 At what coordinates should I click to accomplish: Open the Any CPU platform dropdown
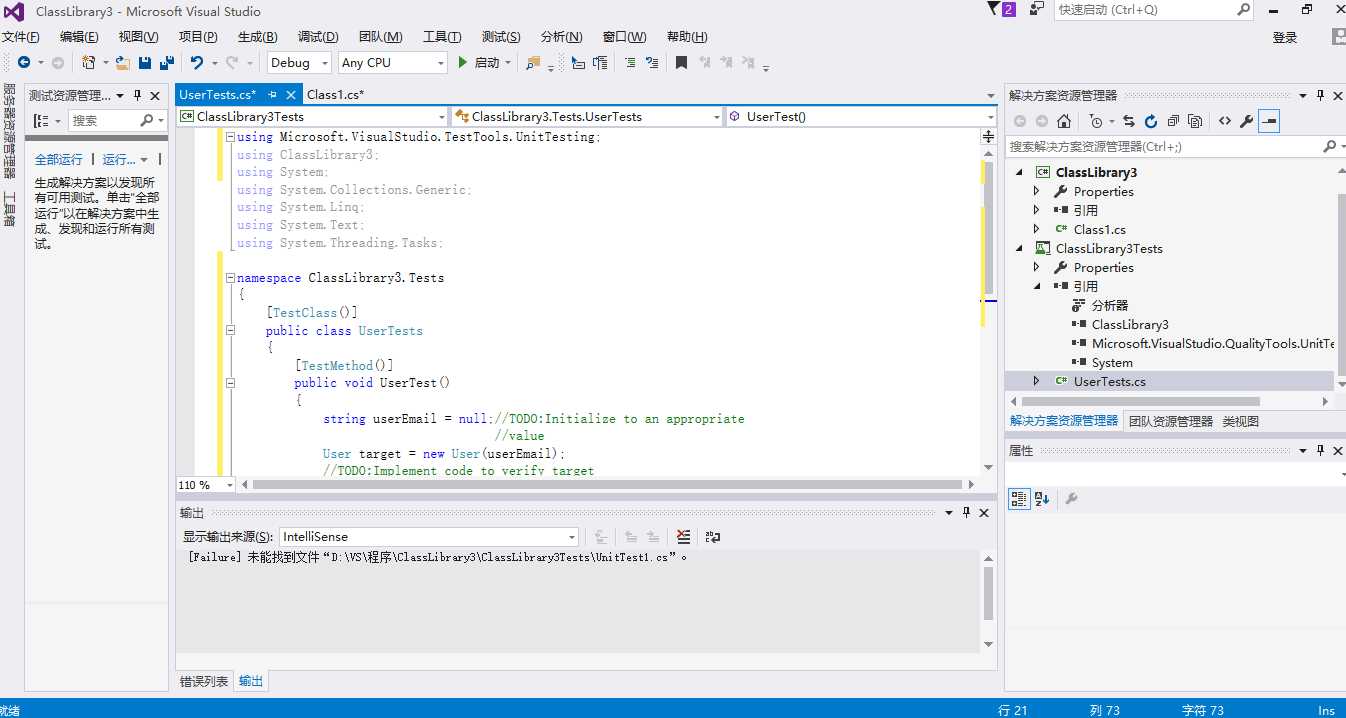click(440, 63)
